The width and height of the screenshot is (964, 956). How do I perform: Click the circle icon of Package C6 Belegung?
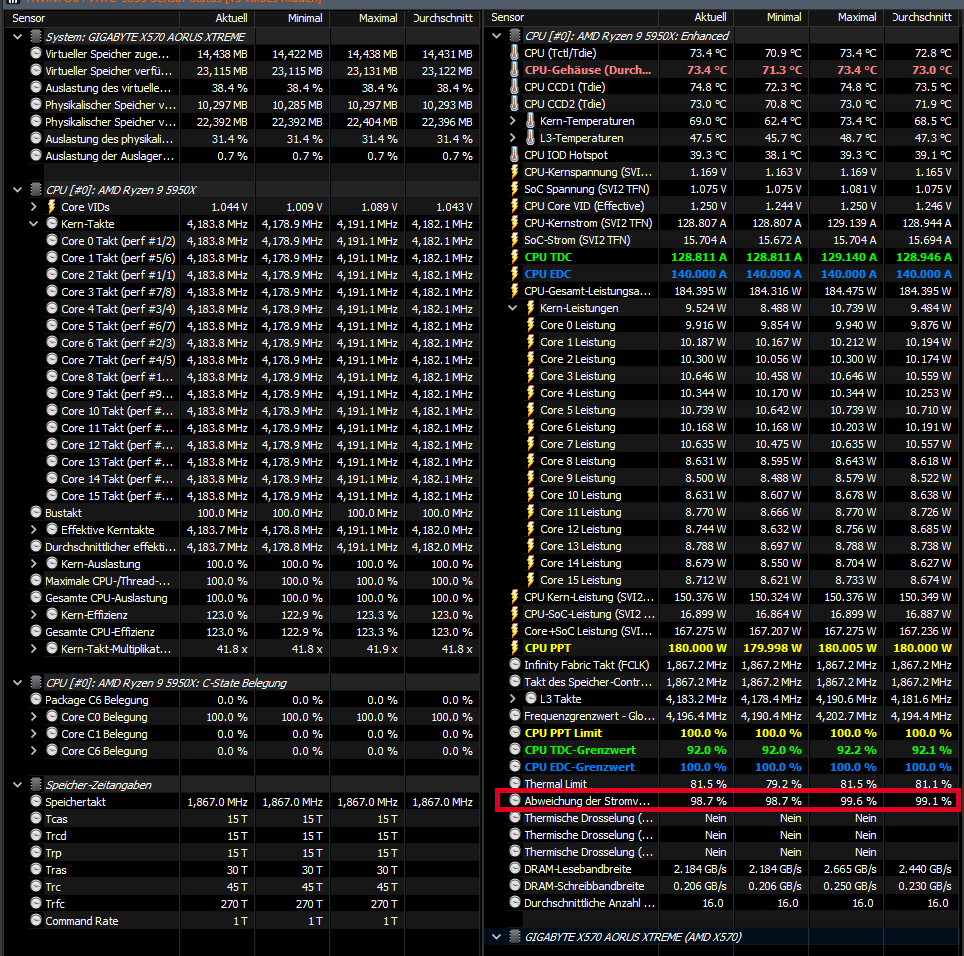tap(36, 699)
